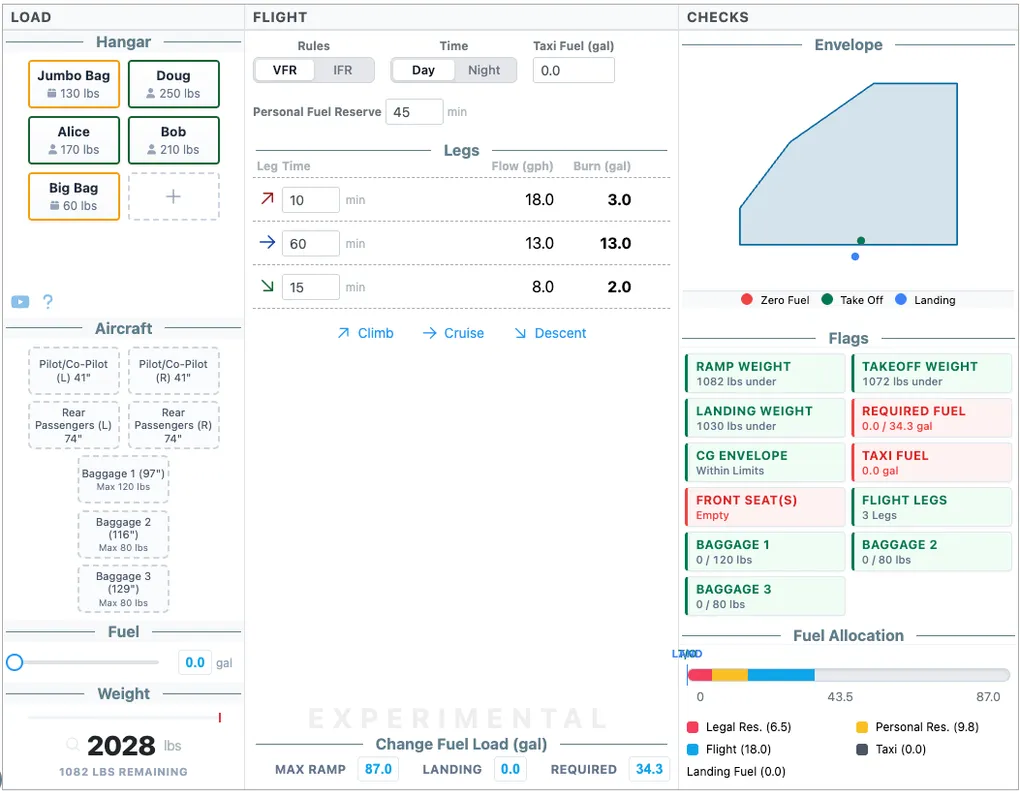Set flight time to Night
1020x791 pixels.
(x=484, y=70)
